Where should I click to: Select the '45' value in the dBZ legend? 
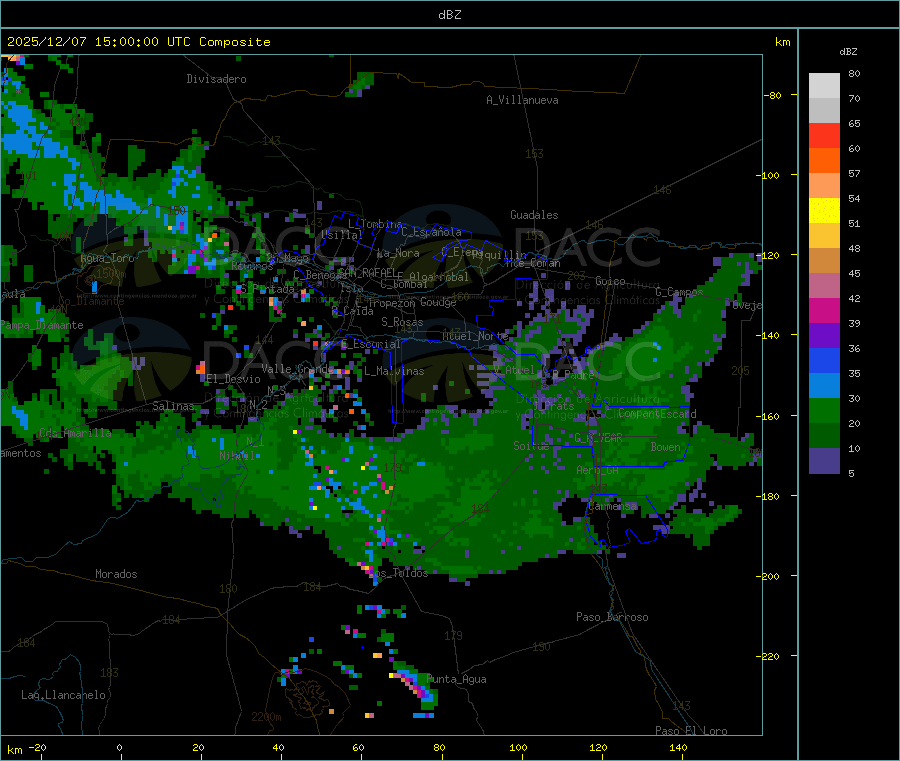[x=854, y=274]
